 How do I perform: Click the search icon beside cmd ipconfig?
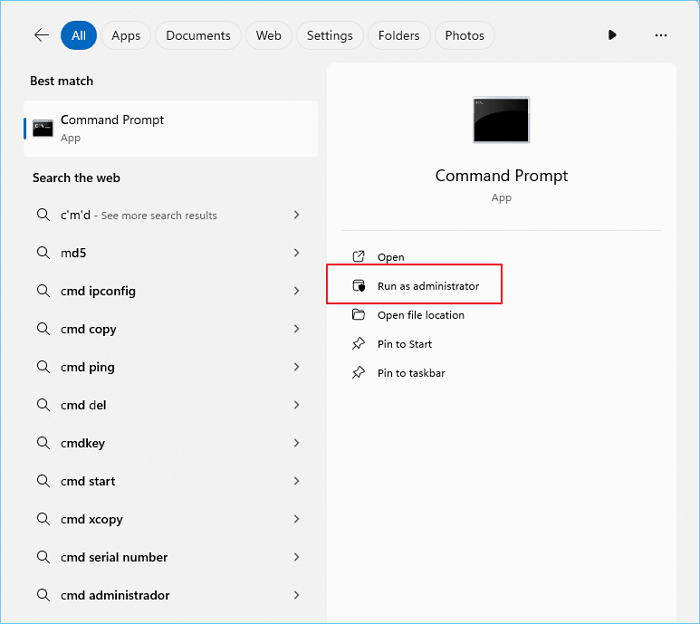coord(43,291)
